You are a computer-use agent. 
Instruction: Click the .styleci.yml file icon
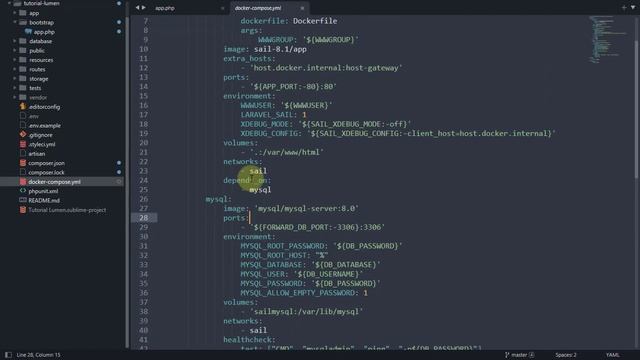[23, 144]
